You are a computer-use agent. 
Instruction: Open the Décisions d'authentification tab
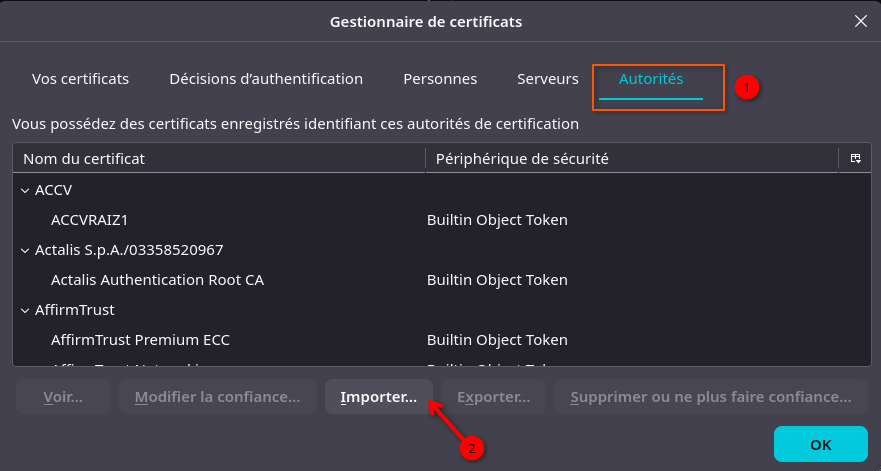point(266,79)
